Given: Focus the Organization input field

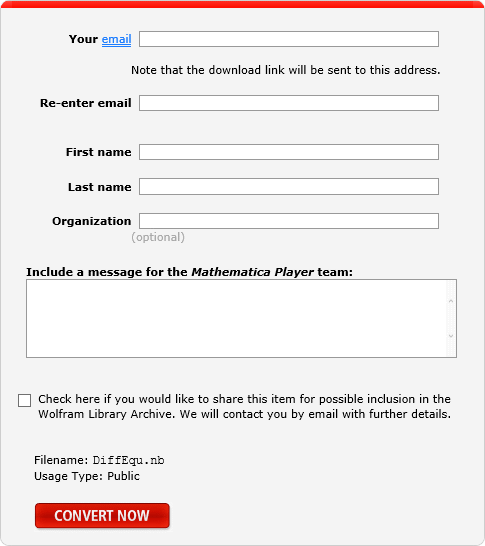Looking at the screenshot, I should [x=289, y=221].
